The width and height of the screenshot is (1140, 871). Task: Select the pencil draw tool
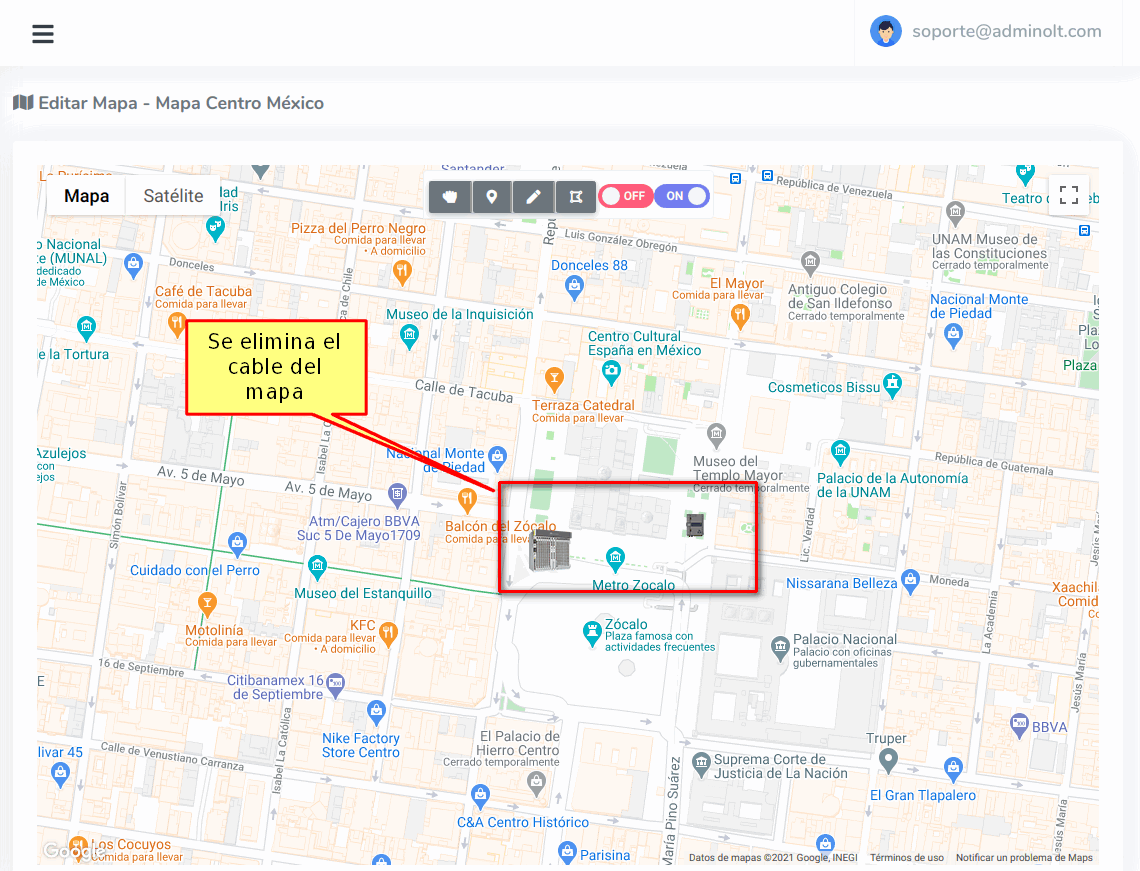point(534,197)
